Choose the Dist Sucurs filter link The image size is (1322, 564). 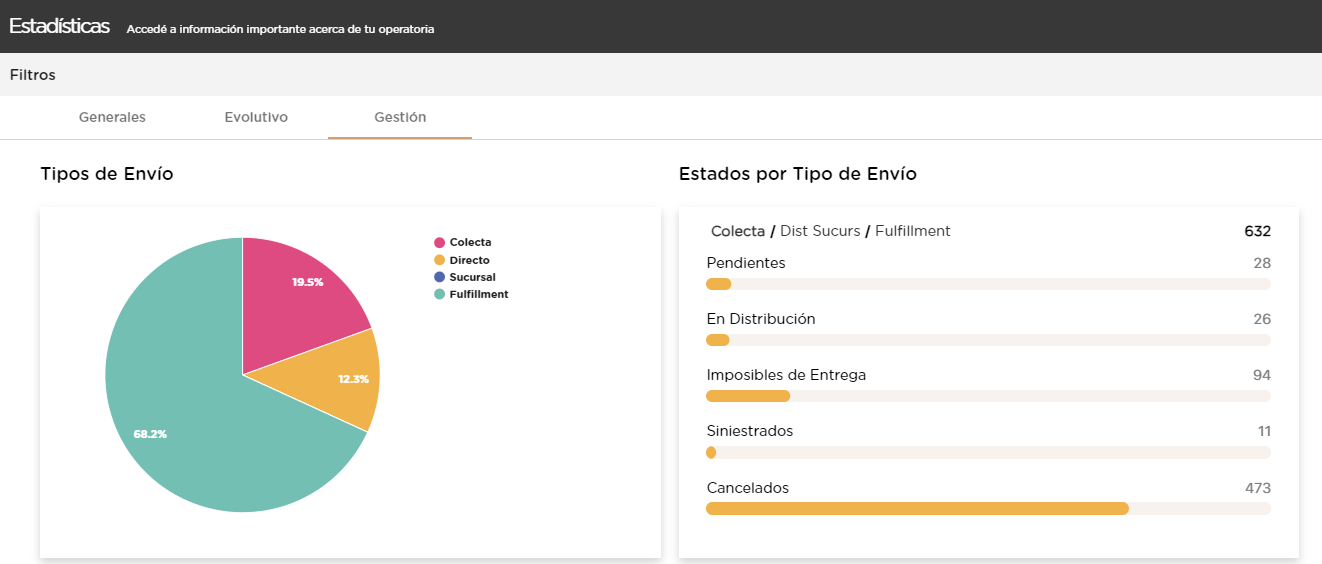[x=820, y=231]
